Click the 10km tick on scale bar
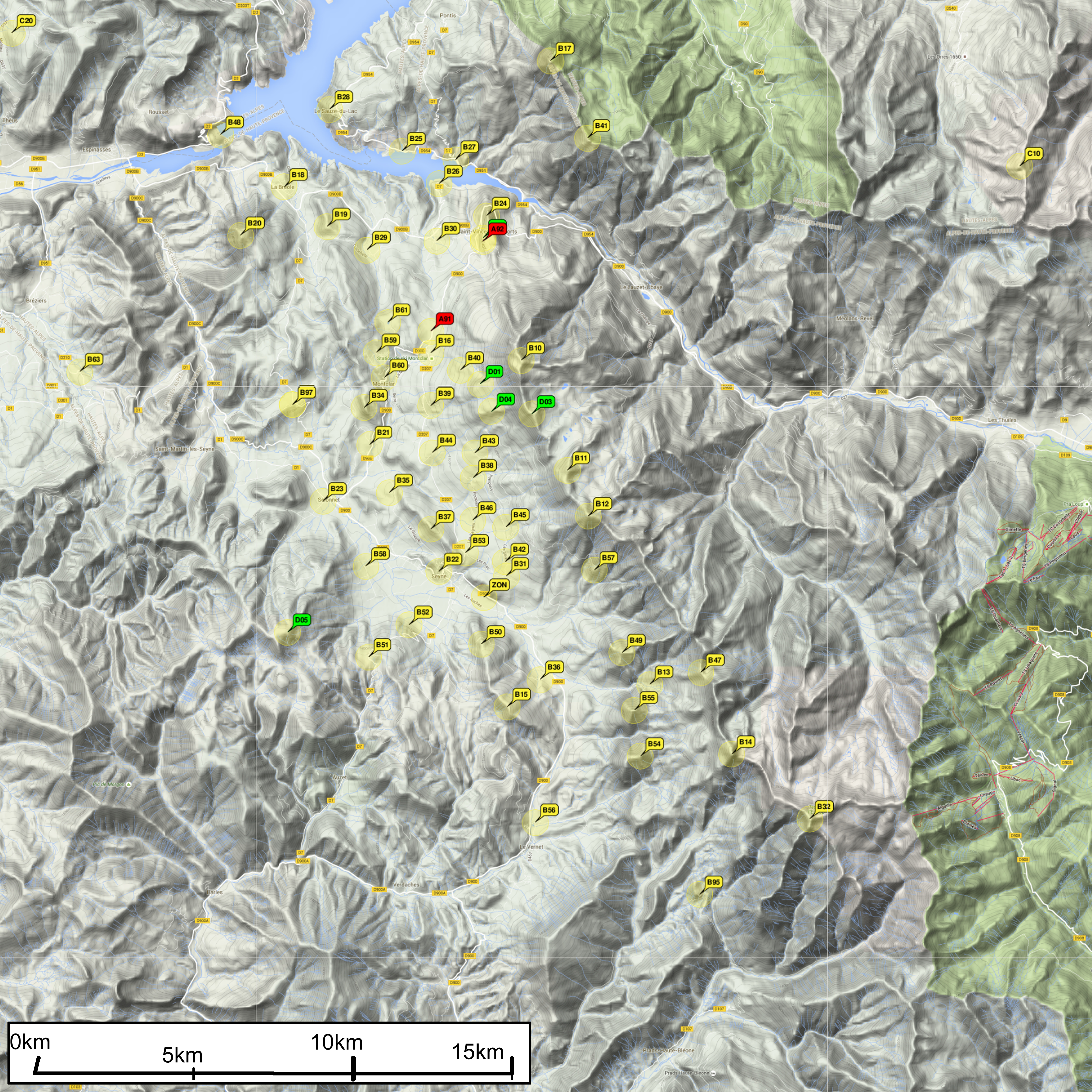The image size is (1092, 1092). [353, 1068]
